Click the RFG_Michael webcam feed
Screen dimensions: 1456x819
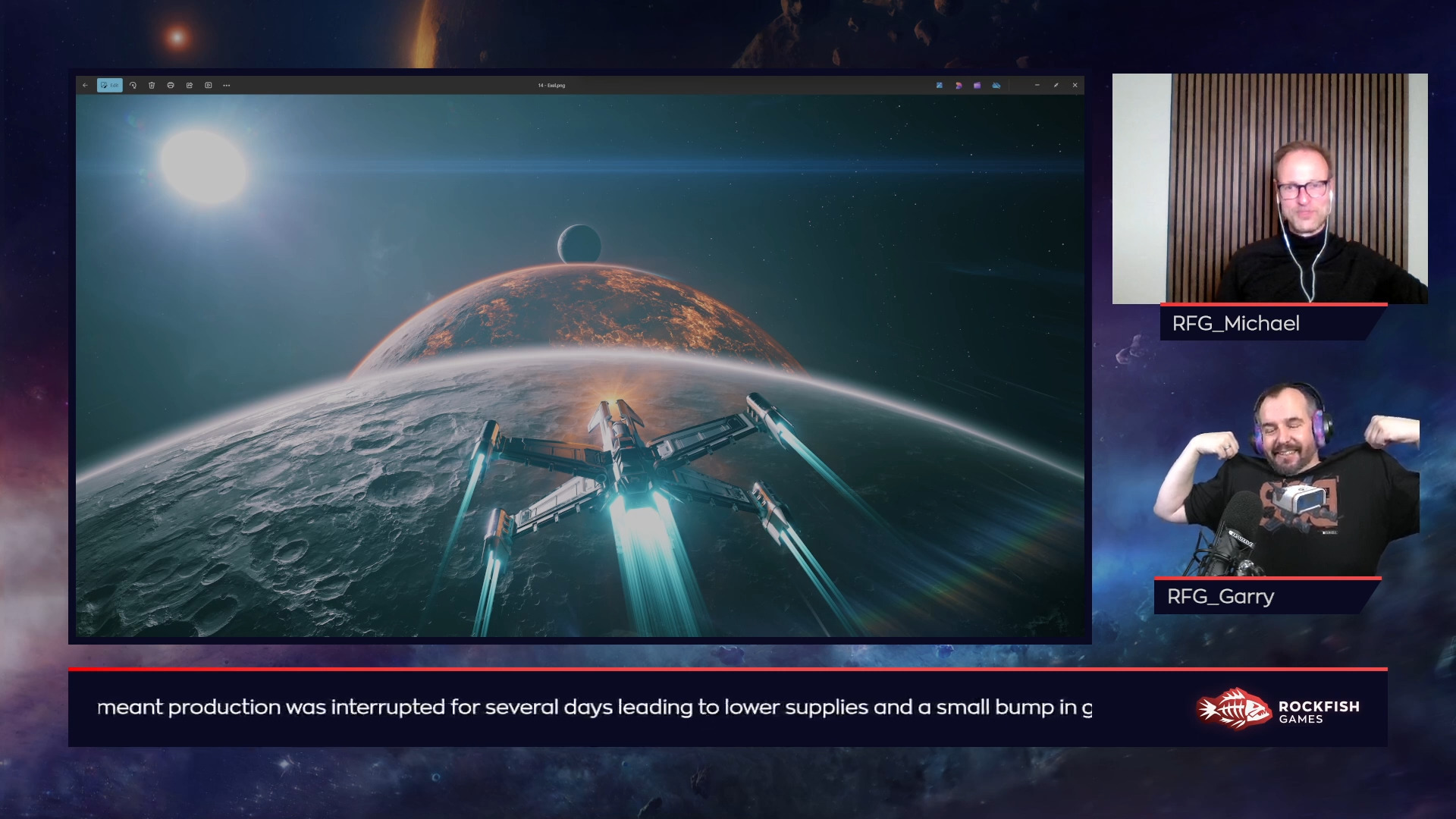coord(1269,189)
